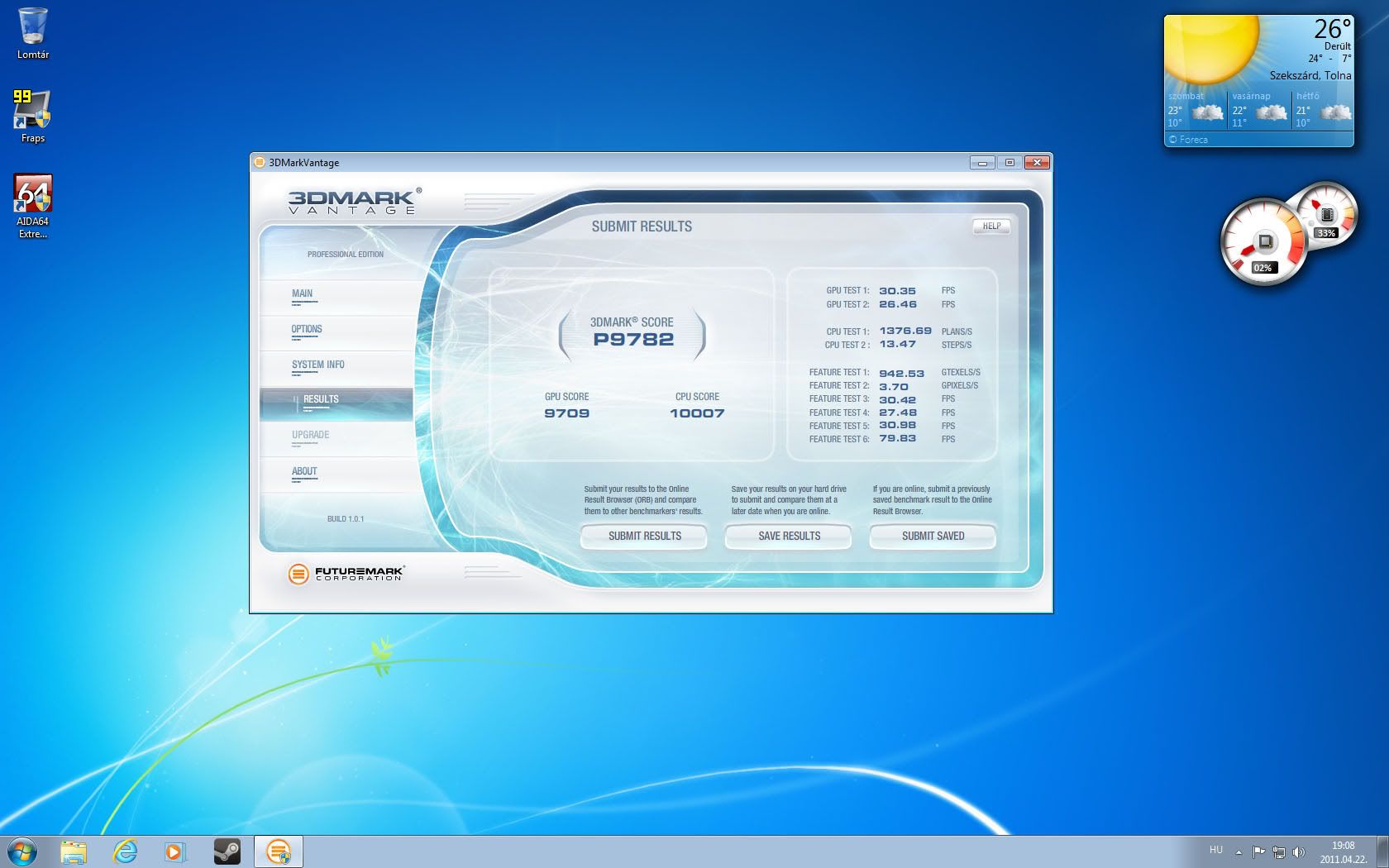Screen dimensions: 1389x868
Task: Open the network tray icon
Action: tap(1279, 851)
